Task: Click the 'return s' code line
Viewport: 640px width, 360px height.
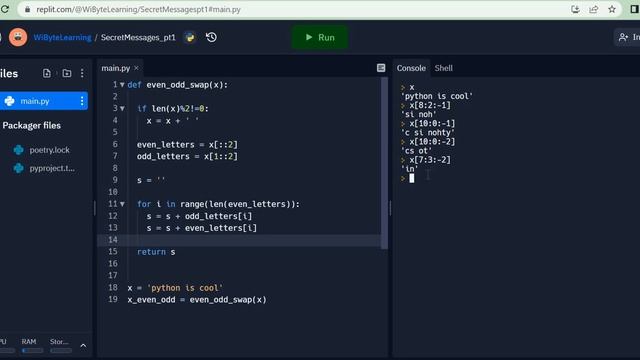Action: tap(156, 252)
